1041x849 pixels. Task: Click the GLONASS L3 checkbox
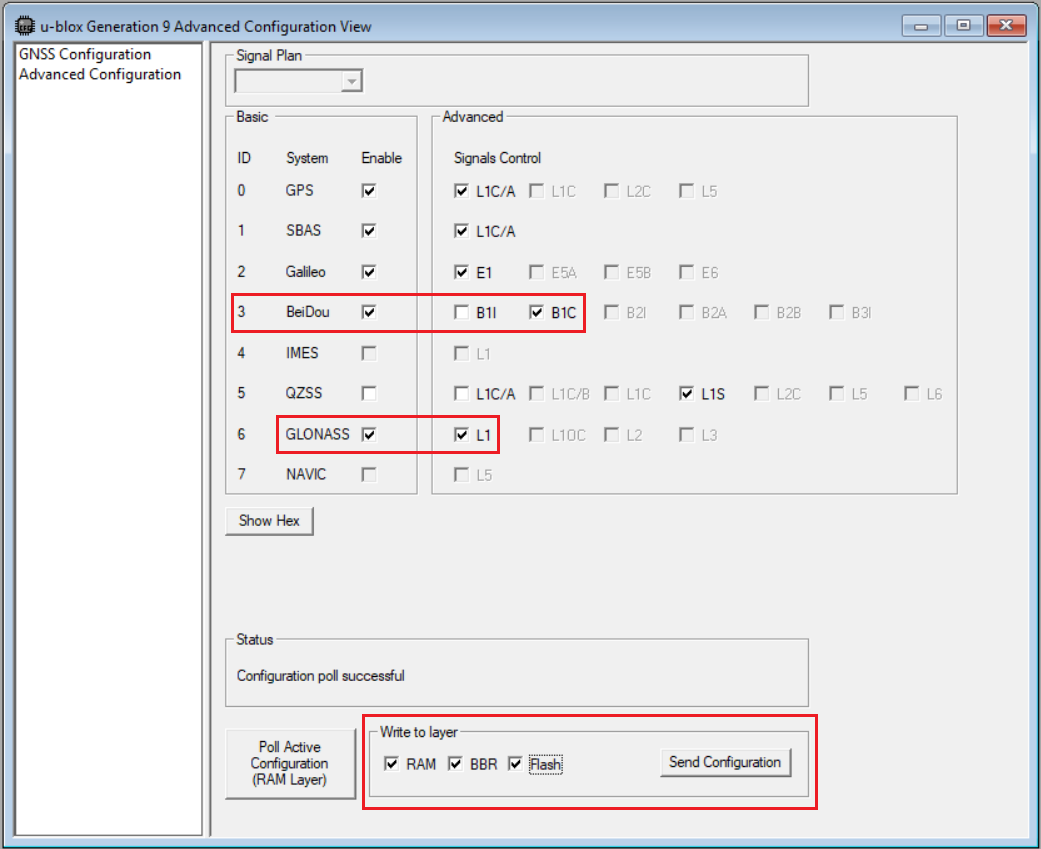(686, 435)
